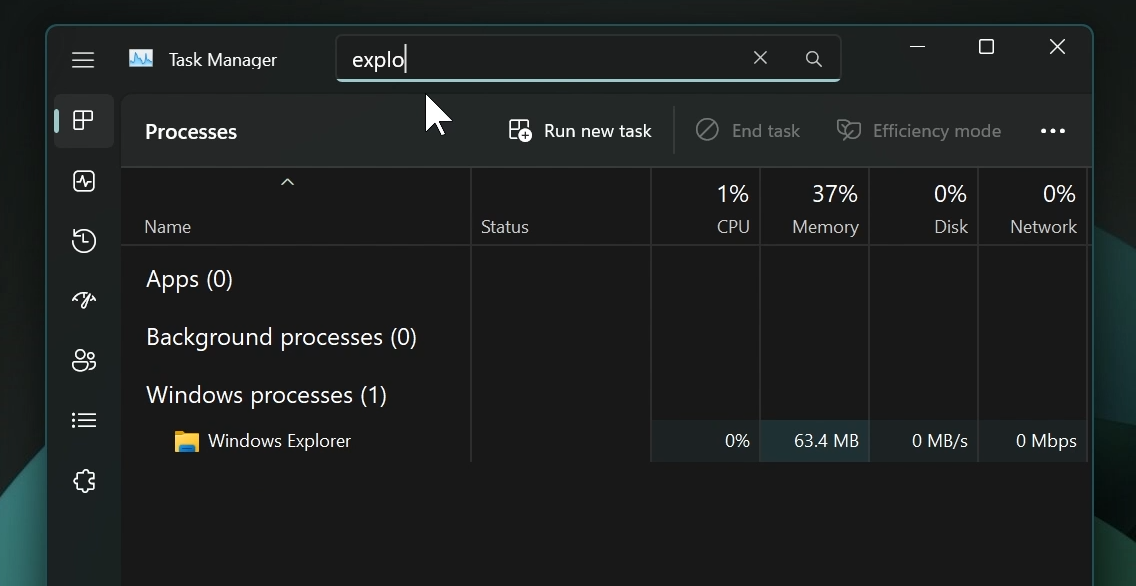This screenshot has width=1136, height=586.
Task: Select the Details list icon
Action: pos(83,420)
